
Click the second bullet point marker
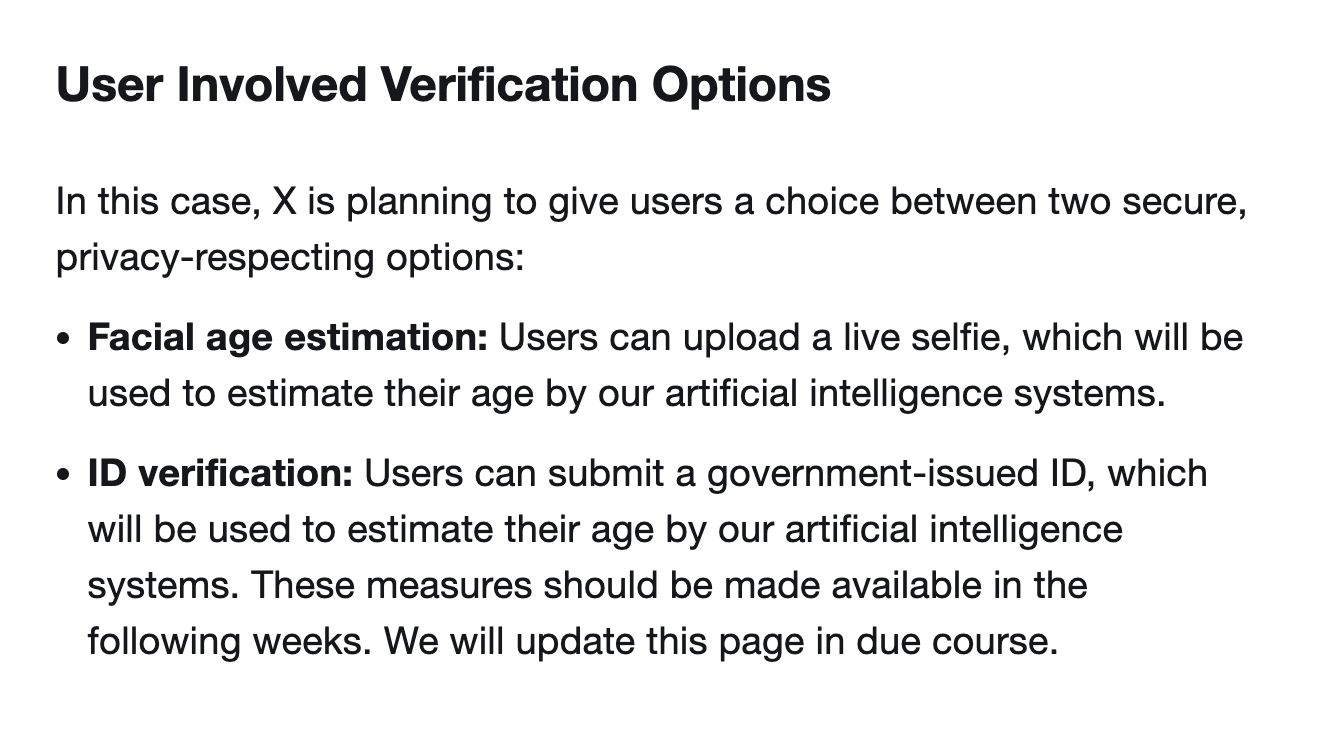tap(65, 473)
